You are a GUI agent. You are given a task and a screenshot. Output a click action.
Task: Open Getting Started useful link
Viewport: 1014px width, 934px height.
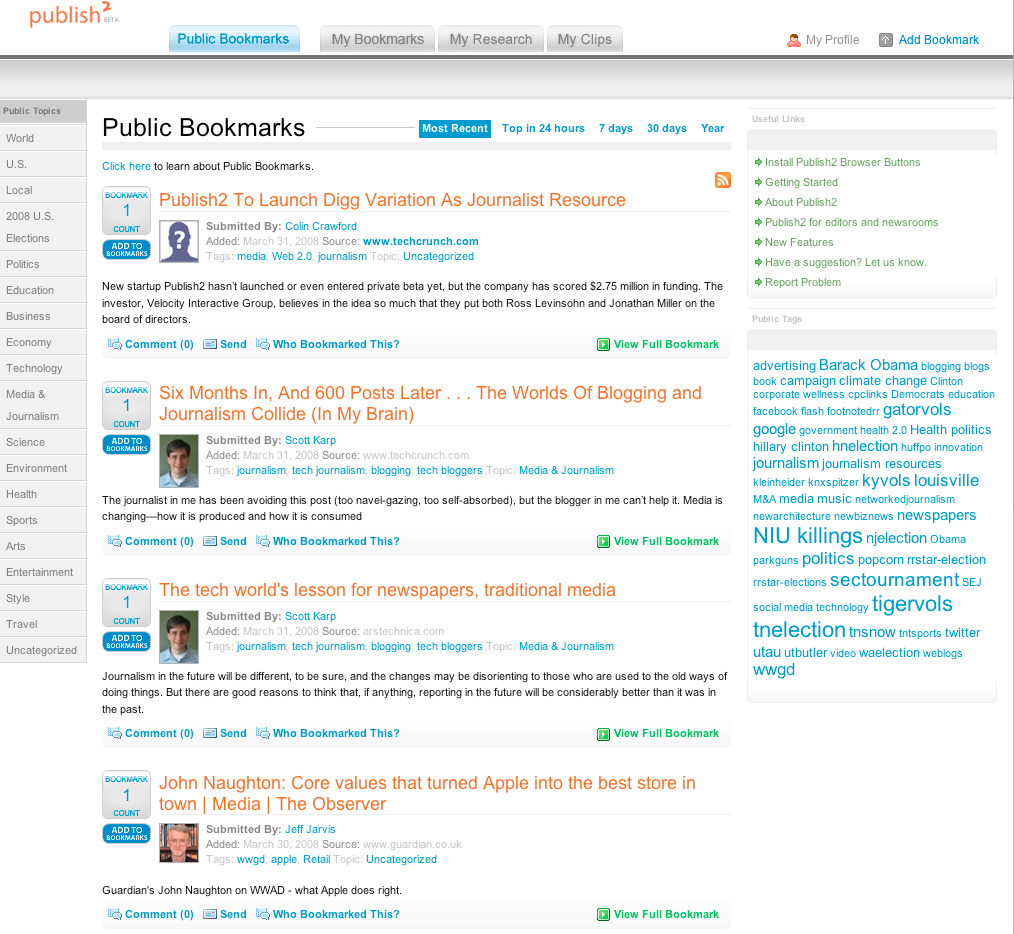[801, 182]
